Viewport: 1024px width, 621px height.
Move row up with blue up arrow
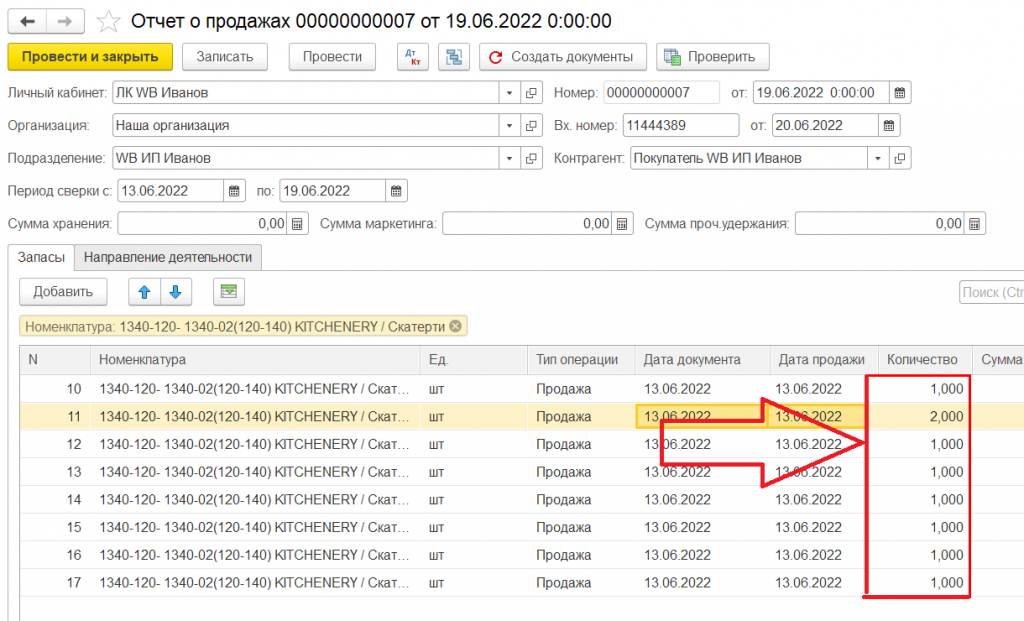click(144, 292)
